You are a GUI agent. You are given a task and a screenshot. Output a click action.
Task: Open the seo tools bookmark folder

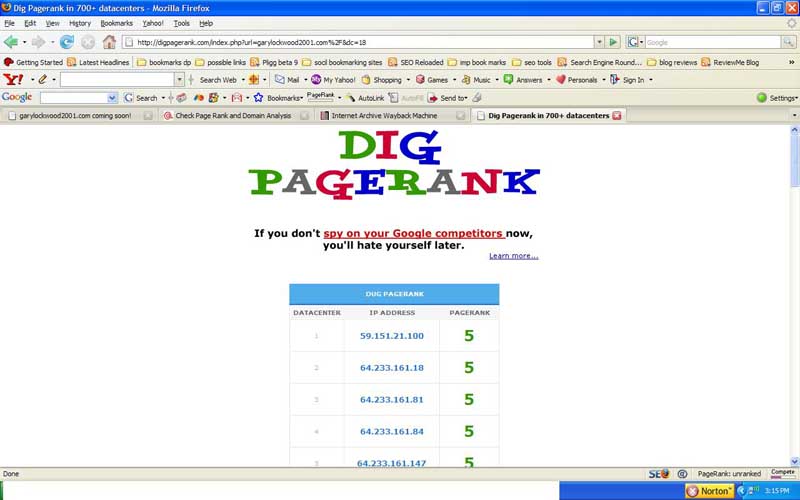coord(532,62)
